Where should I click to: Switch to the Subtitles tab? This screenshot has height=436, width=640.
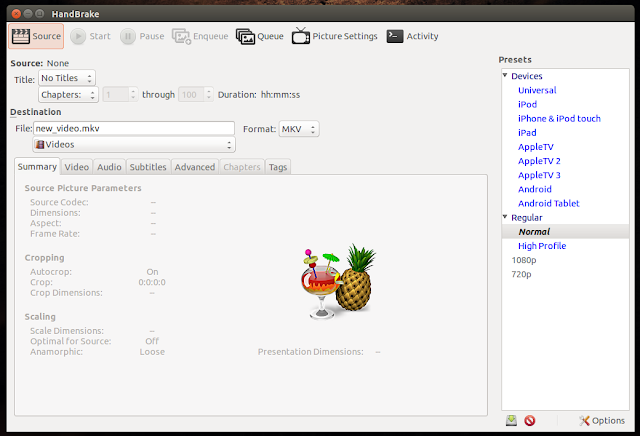[x=148, y=167]
